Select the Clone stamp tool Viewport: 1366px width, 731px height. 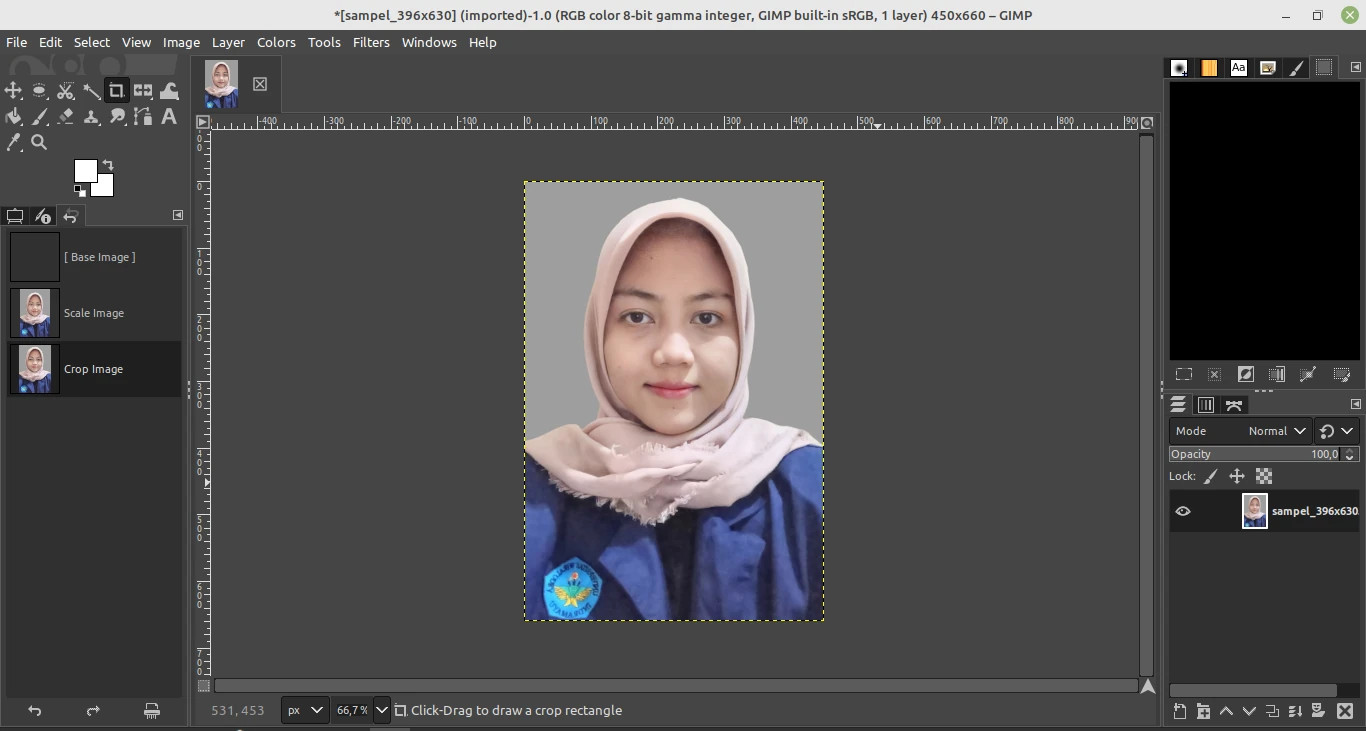click(91, 117)
